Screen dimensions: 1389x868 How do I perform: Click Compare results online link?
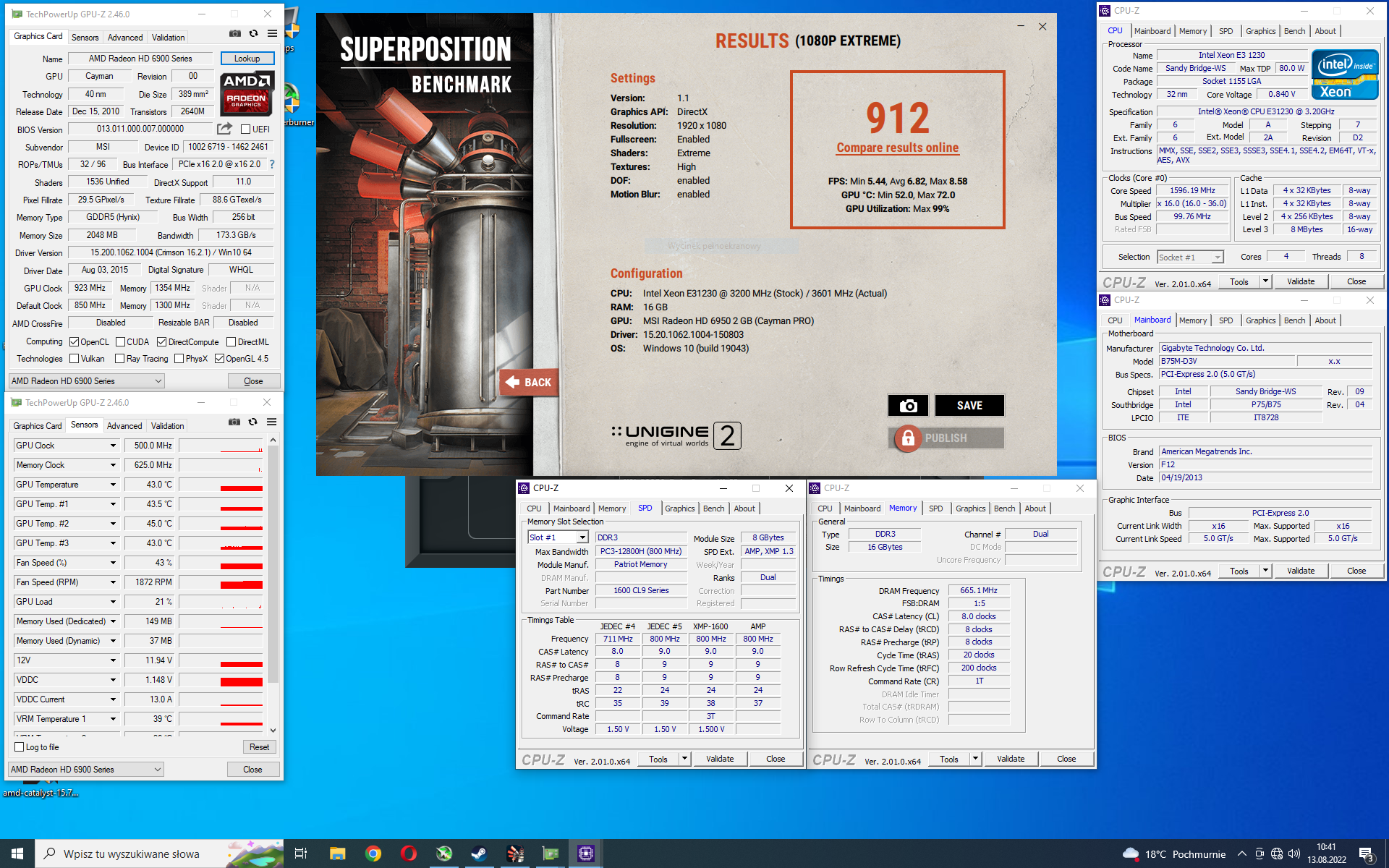click(897, 148)
